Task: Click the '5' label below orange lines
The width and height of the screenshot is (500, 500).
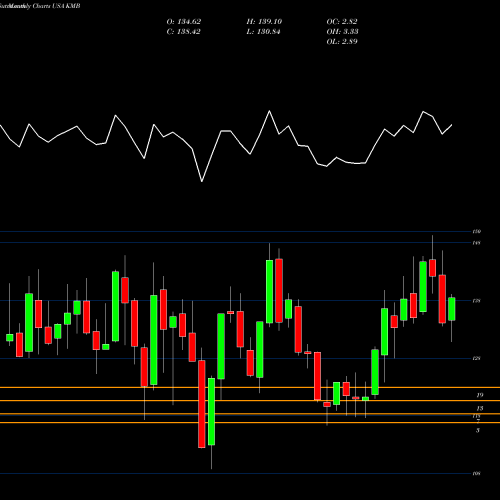Action: (x=478, y=430)
